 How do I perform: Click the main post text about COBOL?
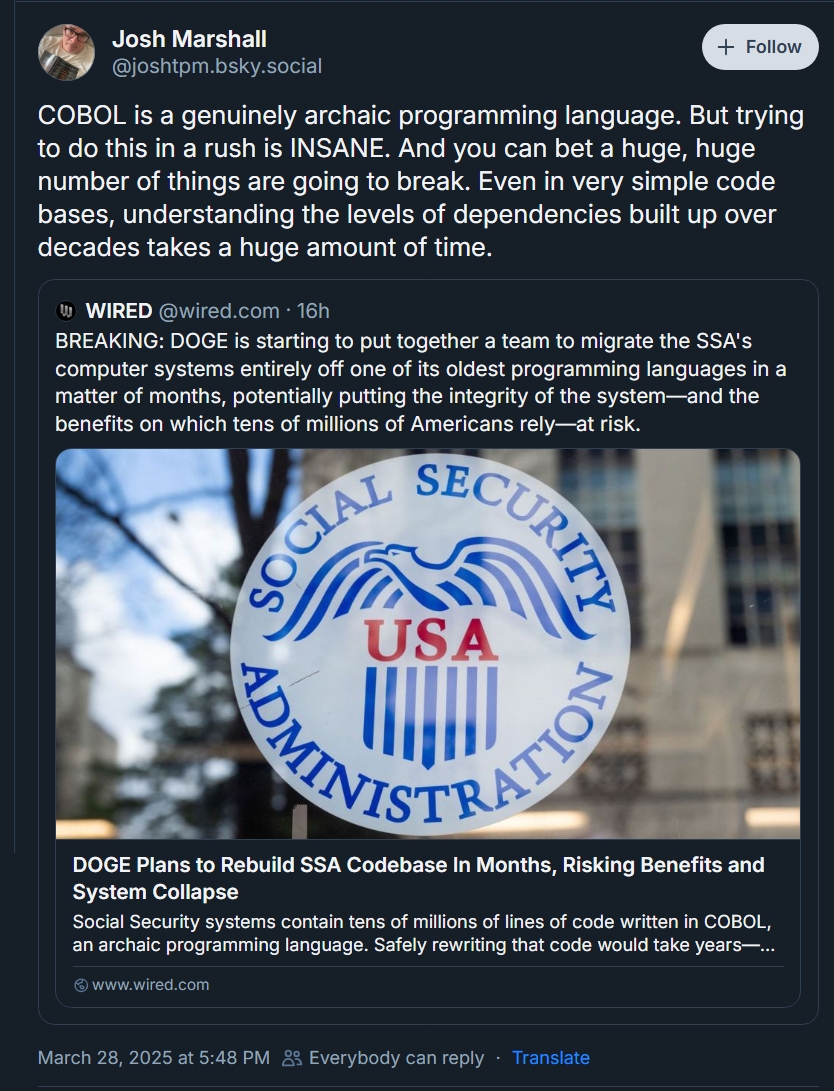(x=420, y=181)
